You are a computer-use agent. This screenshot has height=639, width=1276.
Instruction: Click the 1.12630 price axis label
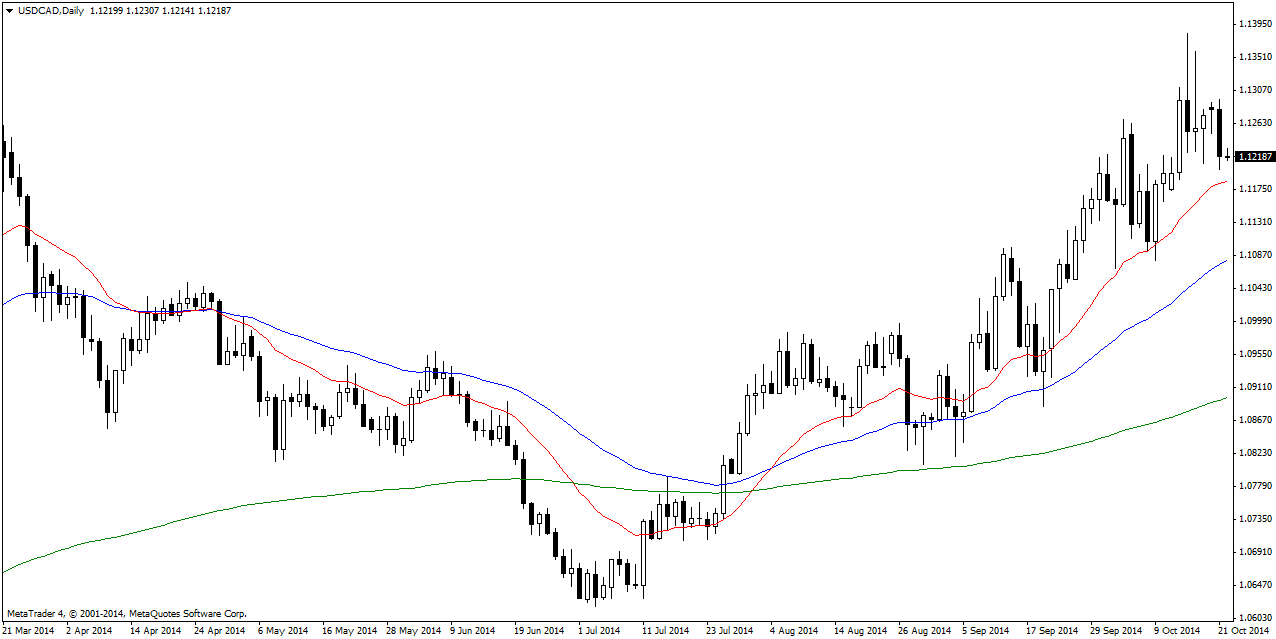point(1254,123)
